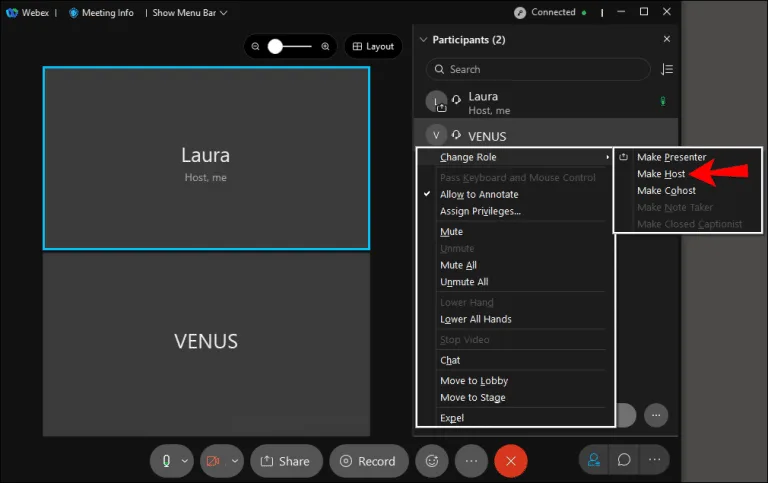
Task: Click VENUS avatar circle
Action: tap(436, 135)
